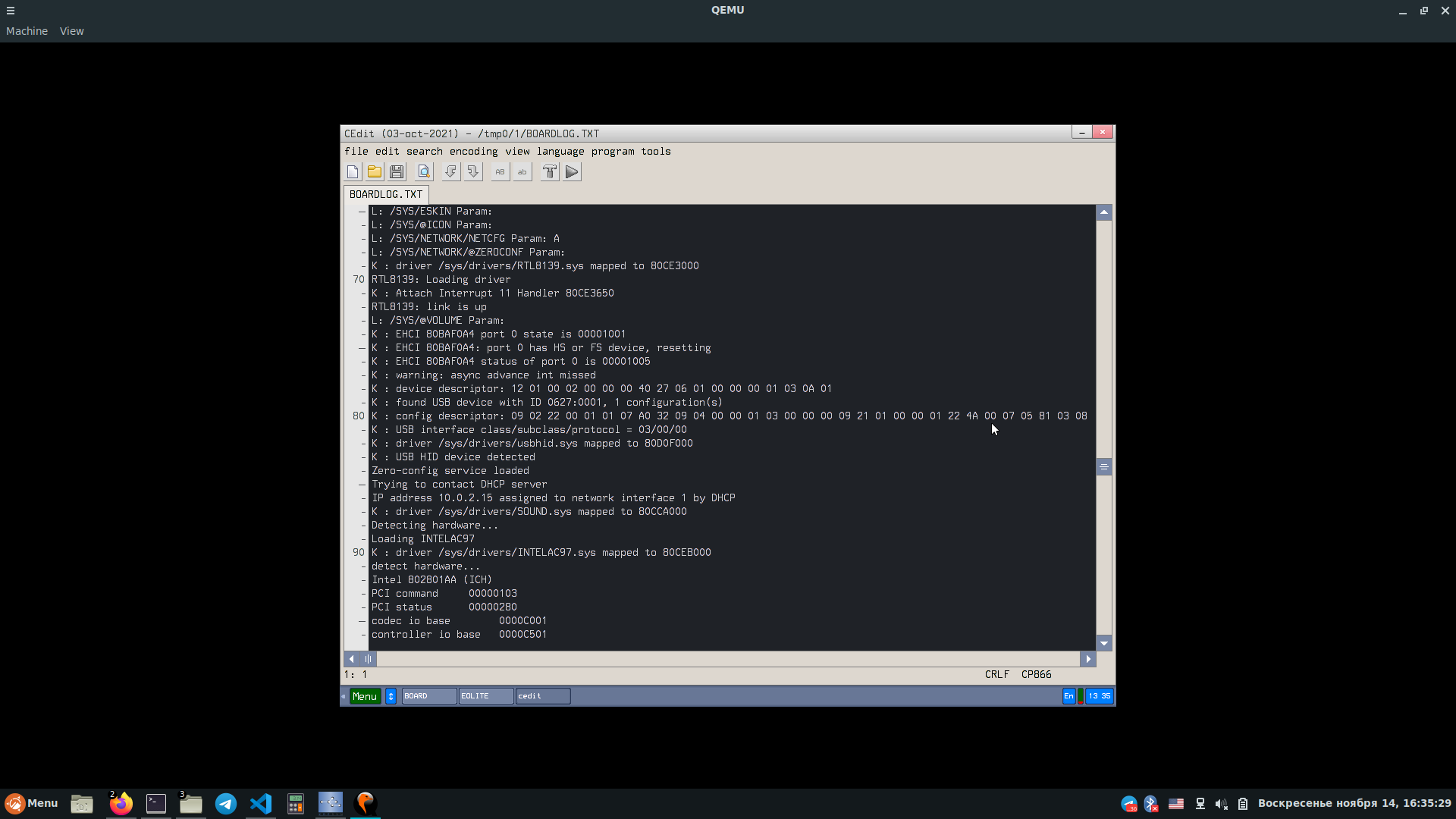Click the Save floppy disk icon
1456x819 pixels.
[397, 172]
